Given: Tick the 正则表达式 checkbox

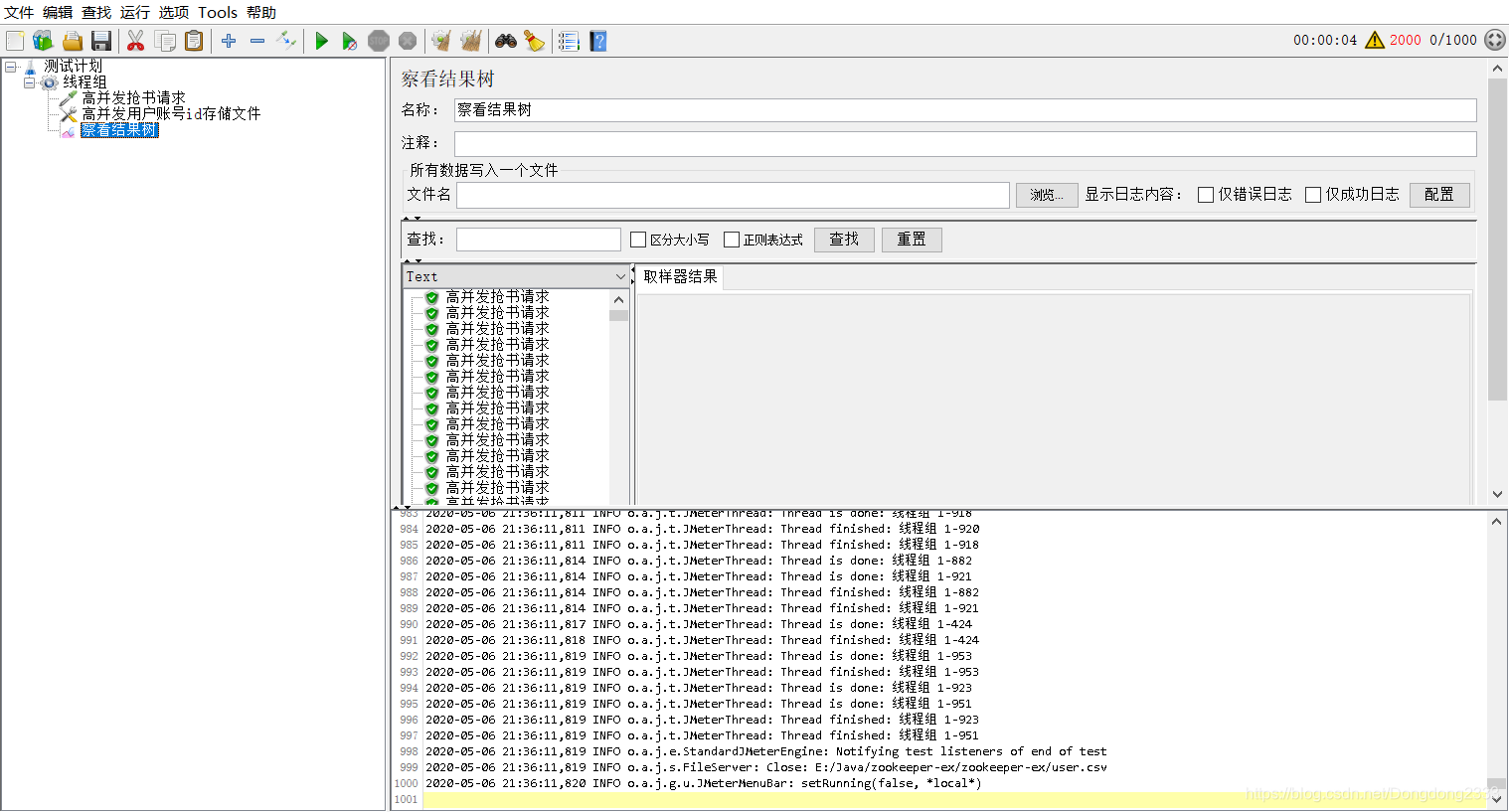Looking at the screenshot, I should pos(732,240).
